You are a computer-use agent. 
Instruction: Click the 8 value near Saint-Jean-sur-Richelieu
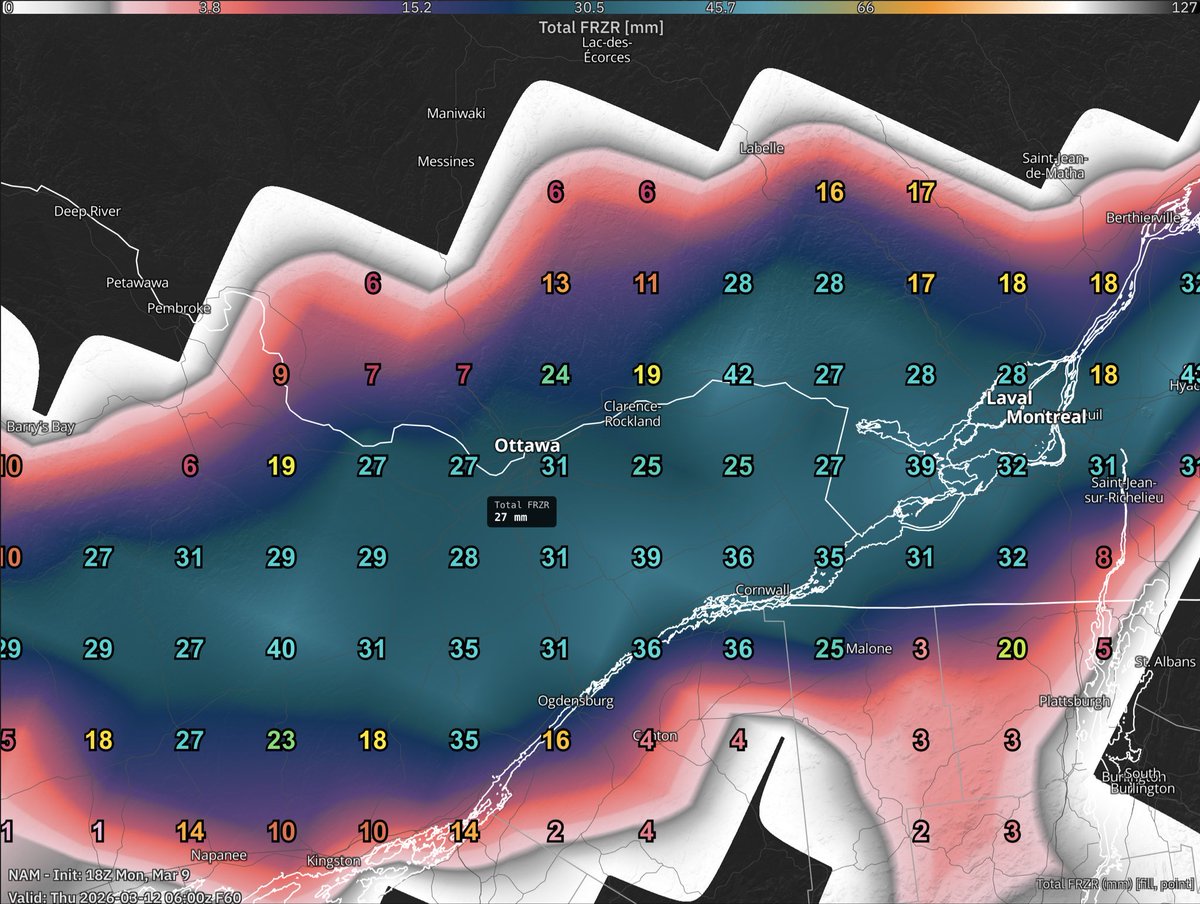[x=1103, y=558]
